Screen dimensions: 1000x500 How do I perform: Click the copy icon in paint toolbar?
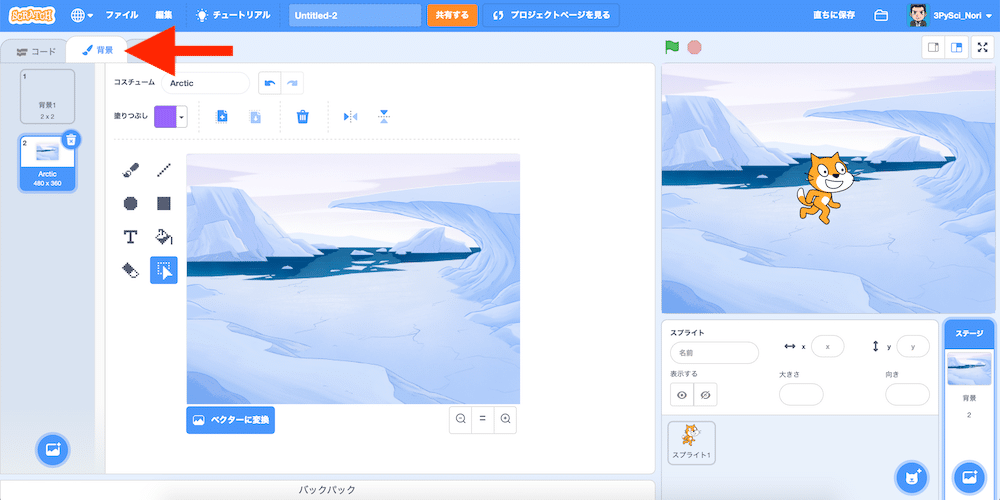222,117
